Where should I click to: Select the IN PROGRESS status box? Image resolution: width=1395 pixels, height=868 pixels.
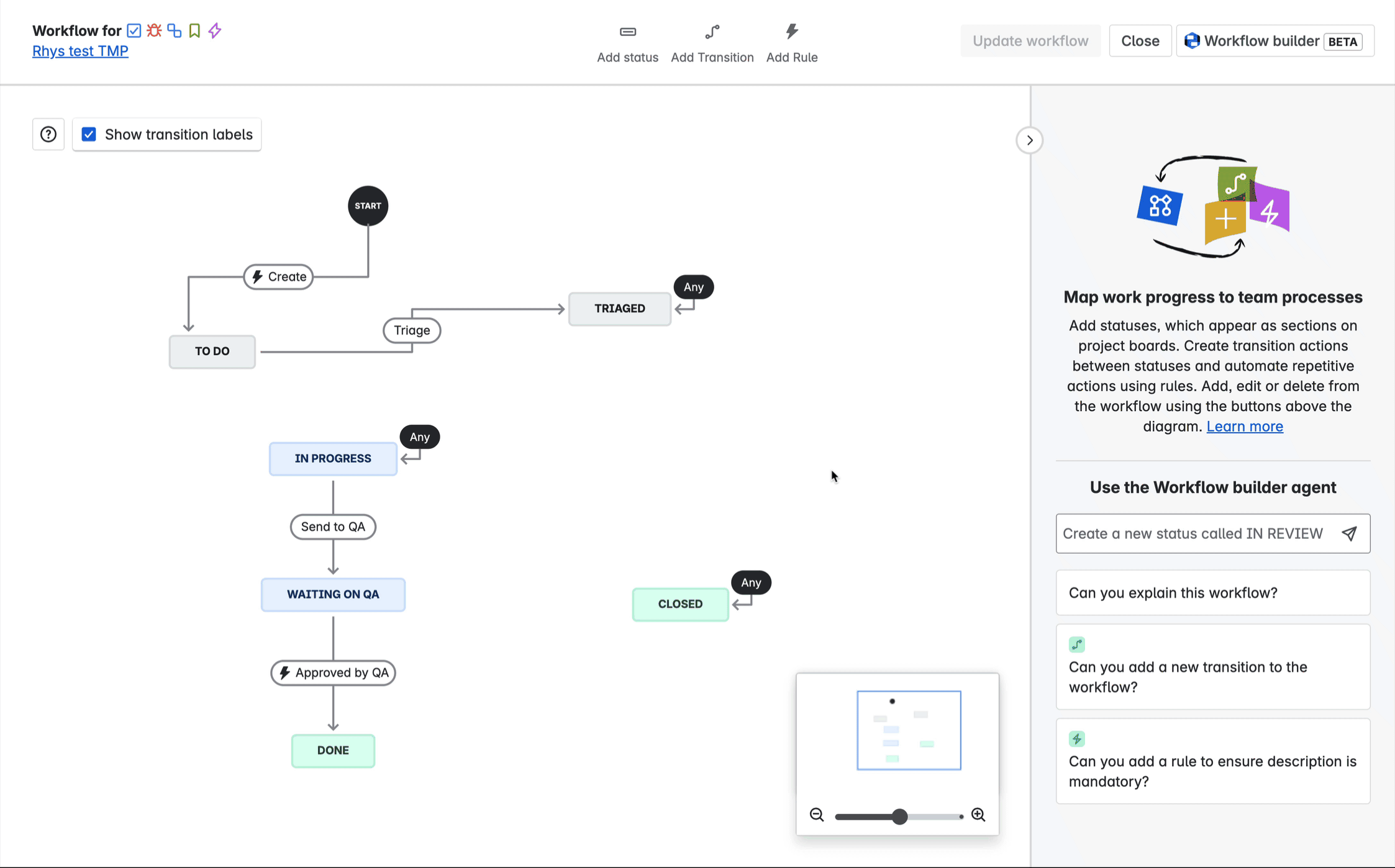point(333,459)
